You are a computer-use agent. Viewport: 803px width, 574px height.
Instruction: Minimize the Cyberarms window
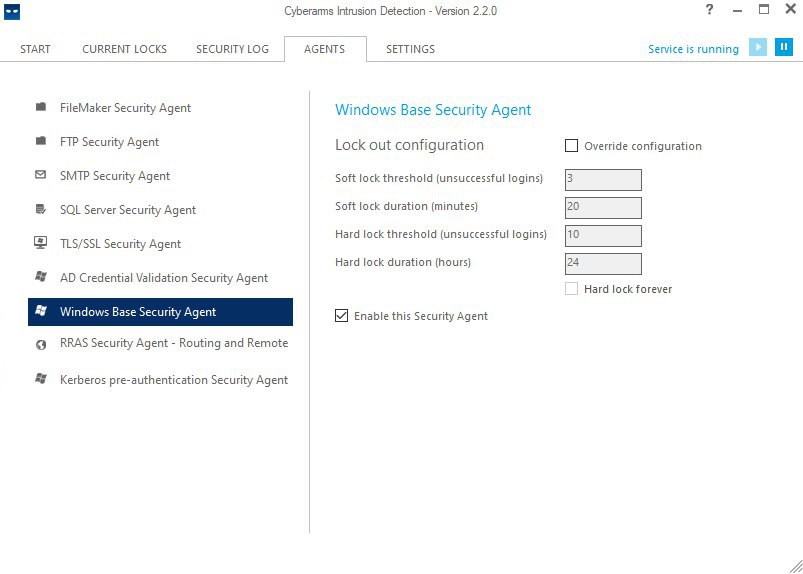coord(737,10)
